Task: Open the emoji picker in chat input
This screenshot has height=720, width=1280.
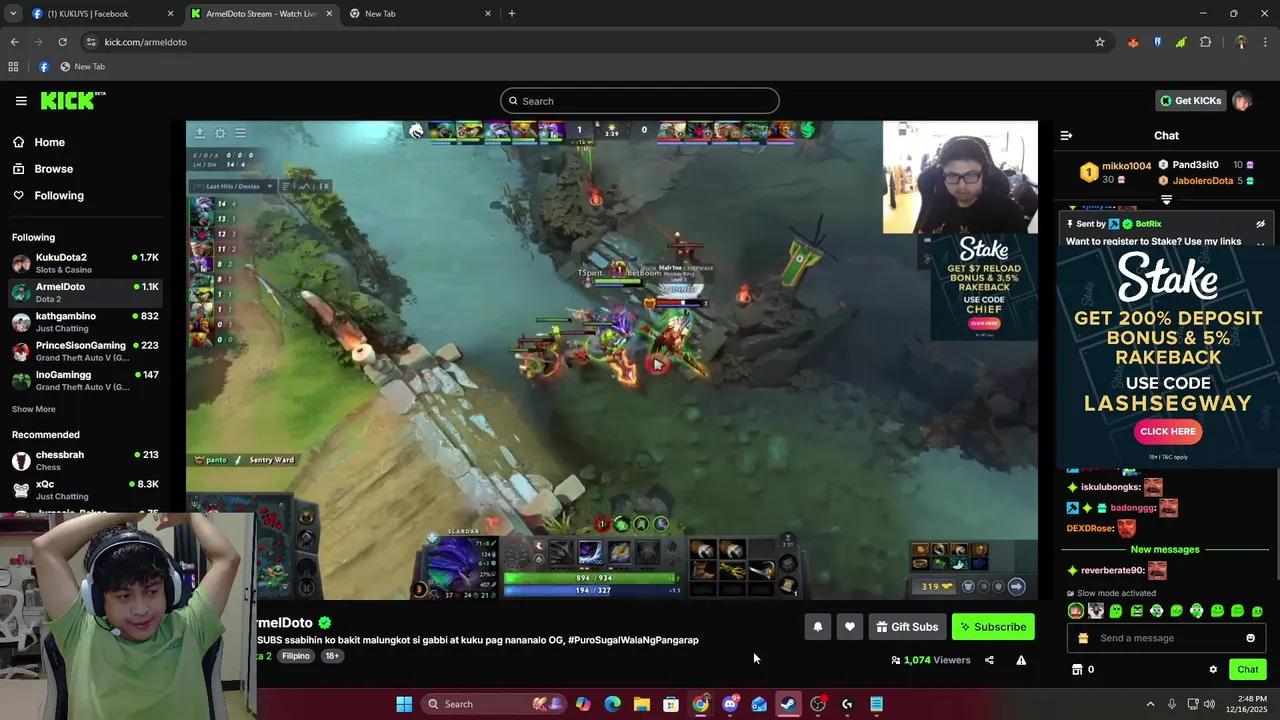Action: click(1250, 638)
